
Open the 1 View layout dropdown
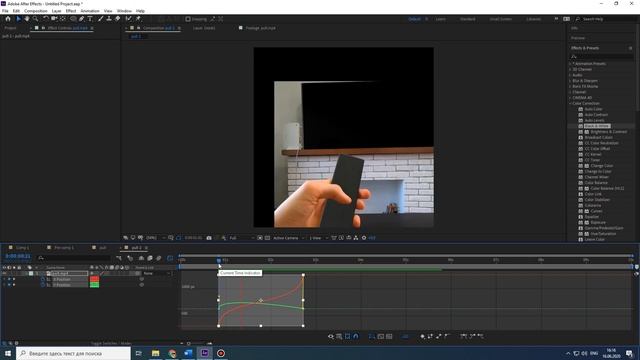pyautogui.click(x=318, y=238)
